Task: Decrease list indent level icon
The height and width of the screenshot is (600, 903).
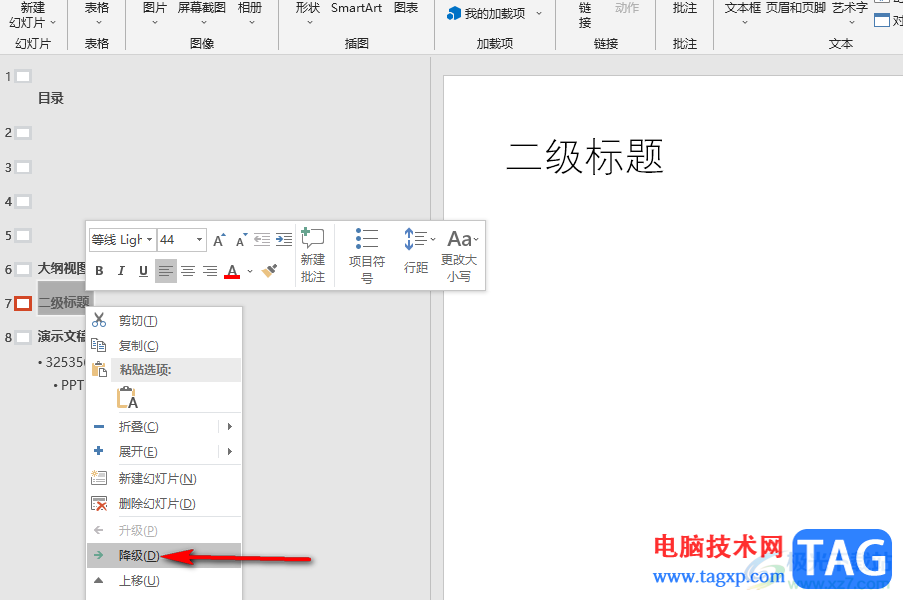Action: 262,240
